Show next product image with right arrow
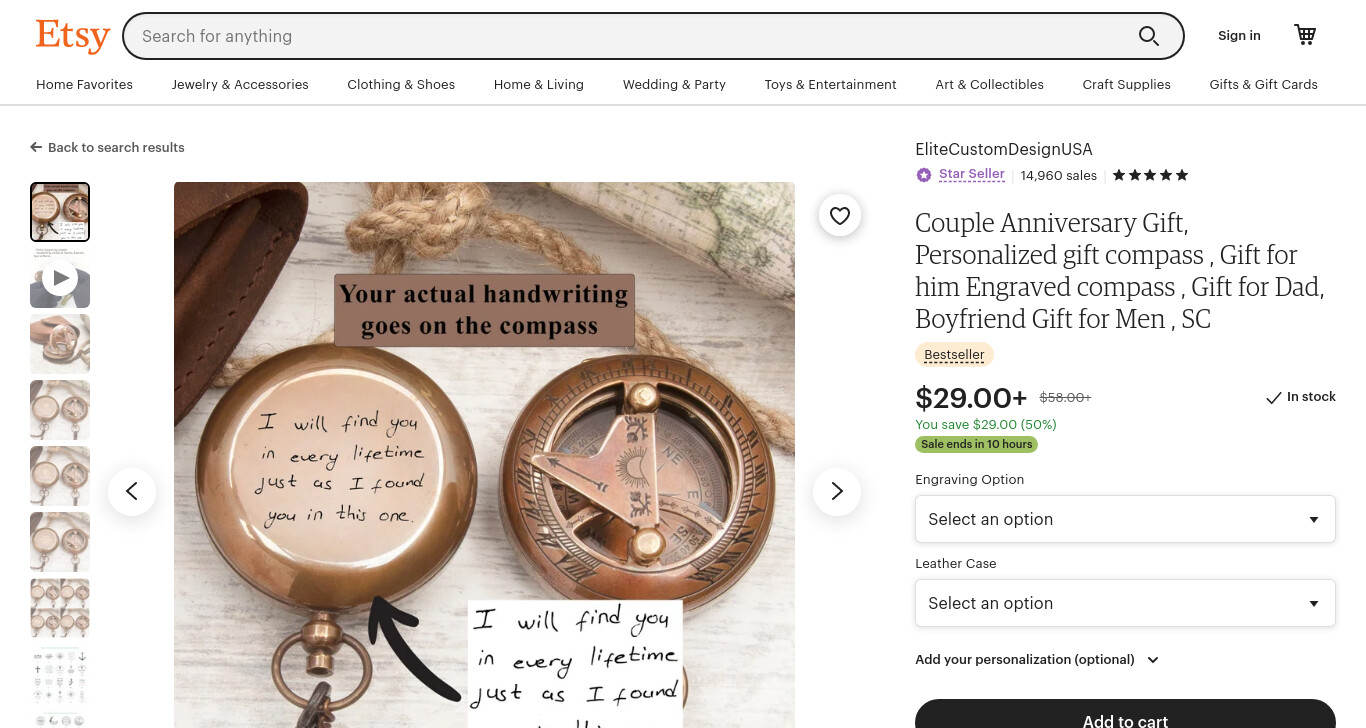 837,491
